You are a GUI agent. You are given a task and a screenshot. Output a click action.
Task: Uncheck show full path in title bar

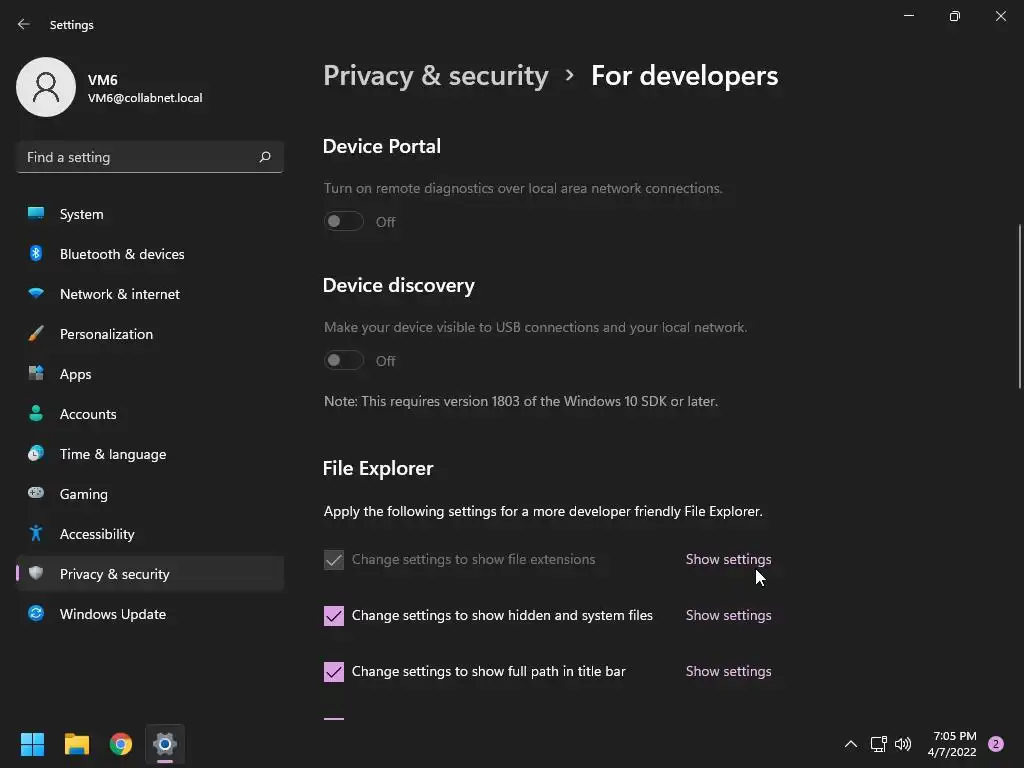click(x=334, y=672)
